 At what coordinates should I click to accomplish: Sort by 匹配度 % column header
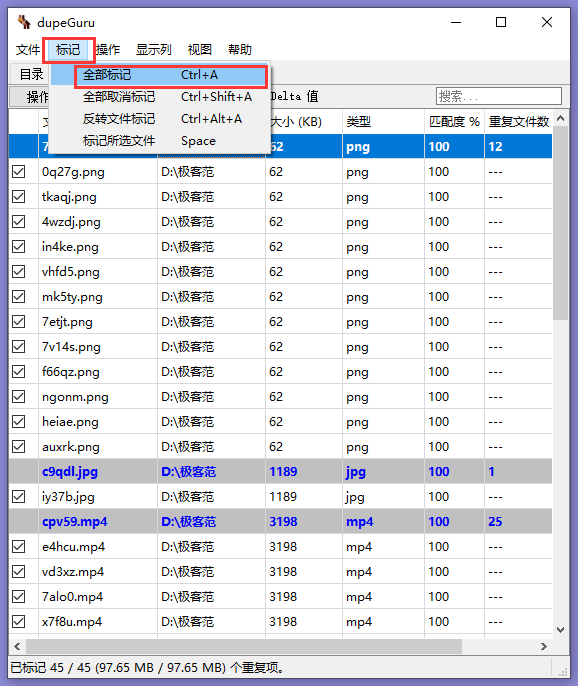[454, 122]
